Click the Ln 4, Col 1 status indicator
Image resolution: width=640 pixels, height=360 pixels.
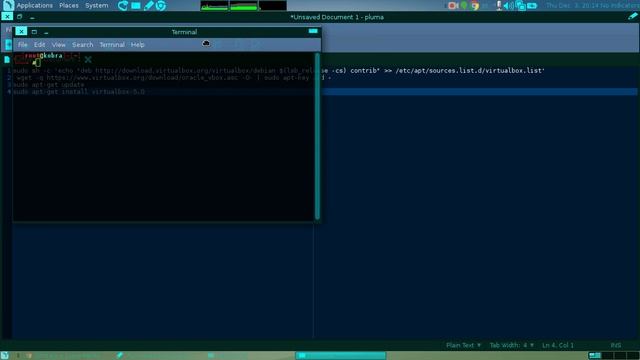point(558,345)
